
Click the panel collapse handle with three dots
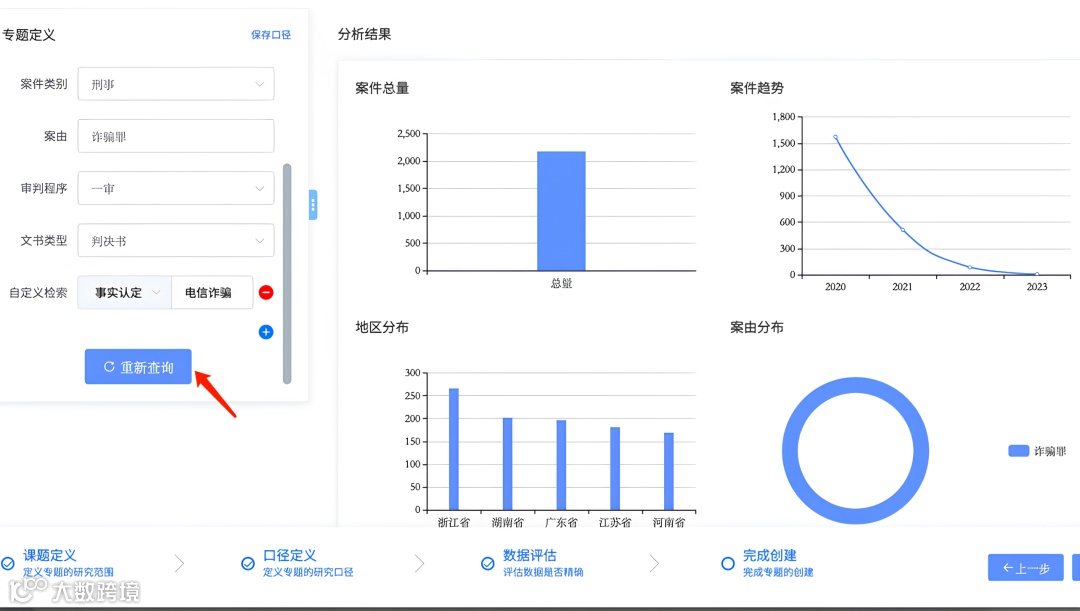(313, 205)
